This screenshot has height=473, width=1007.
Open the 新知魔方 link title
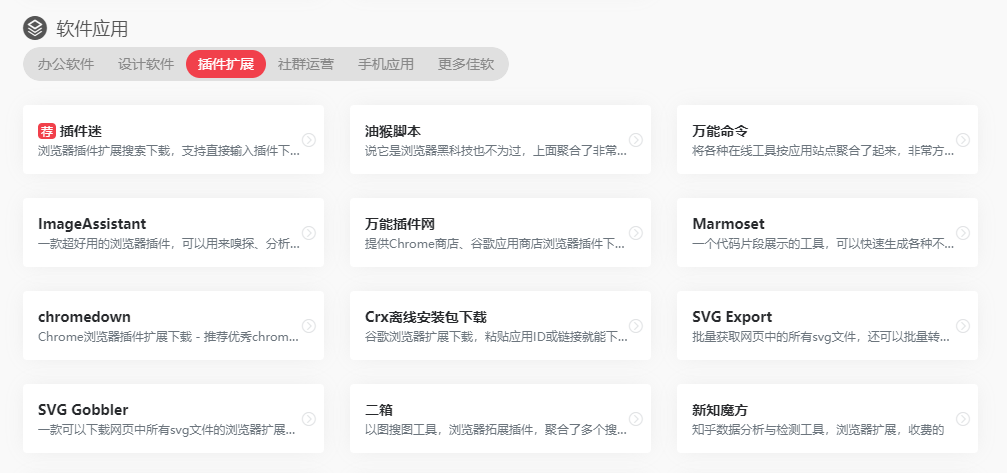(x=721, y=410)
